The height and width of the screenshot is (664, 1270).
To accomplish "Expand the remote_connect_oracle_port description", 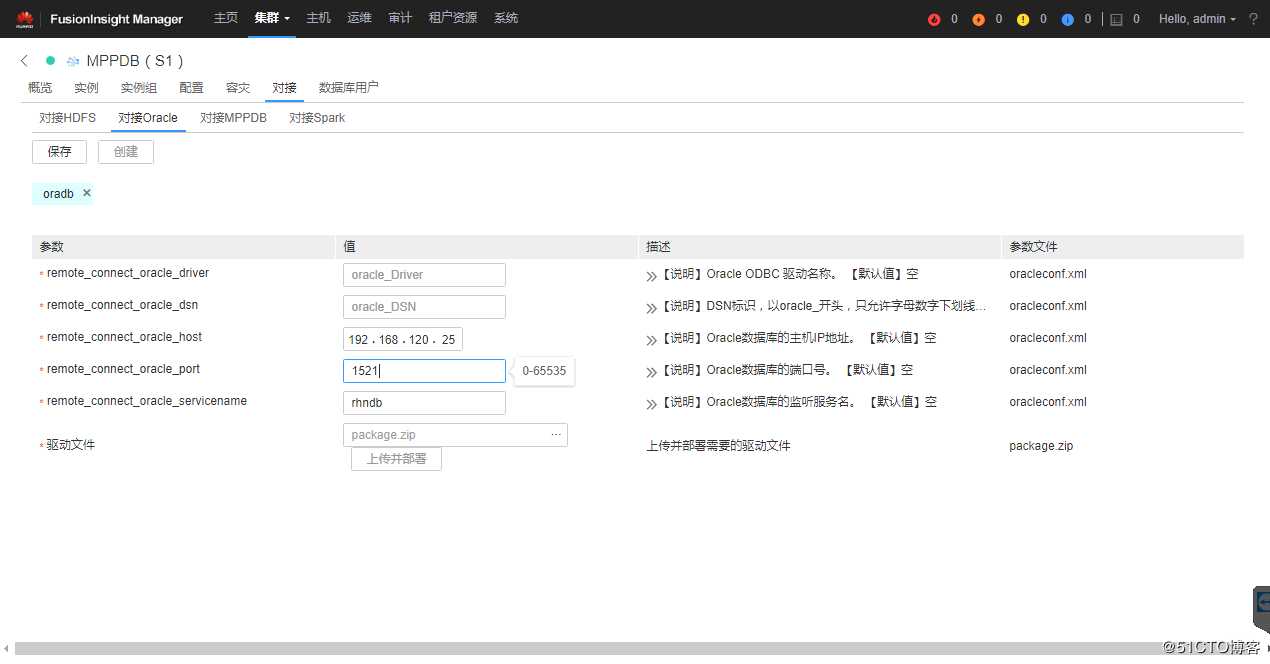I will 652,371.
